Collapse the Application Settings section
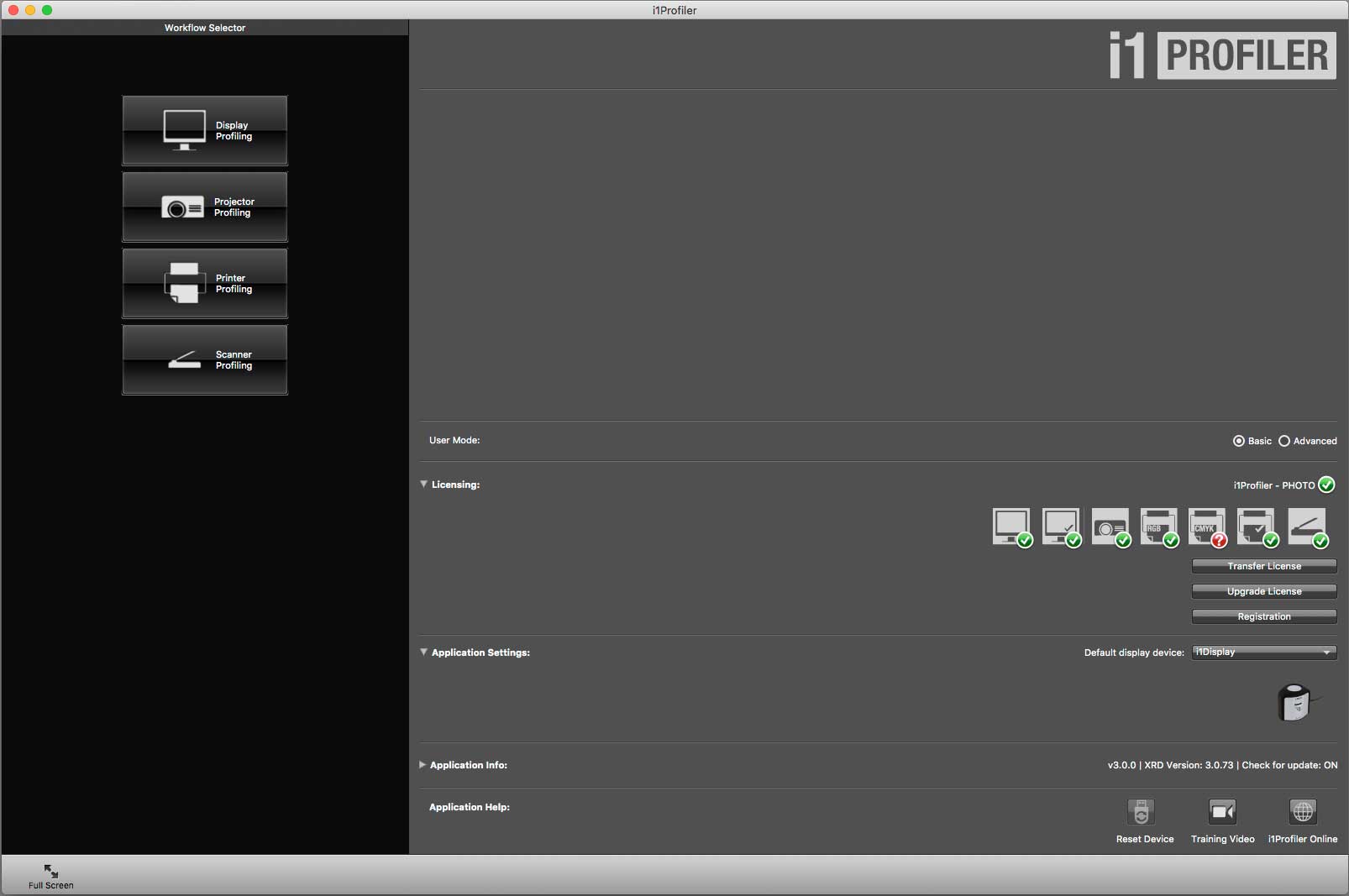Image resolution: width=1349 pixels, height=896 pixels. [424, 652]
